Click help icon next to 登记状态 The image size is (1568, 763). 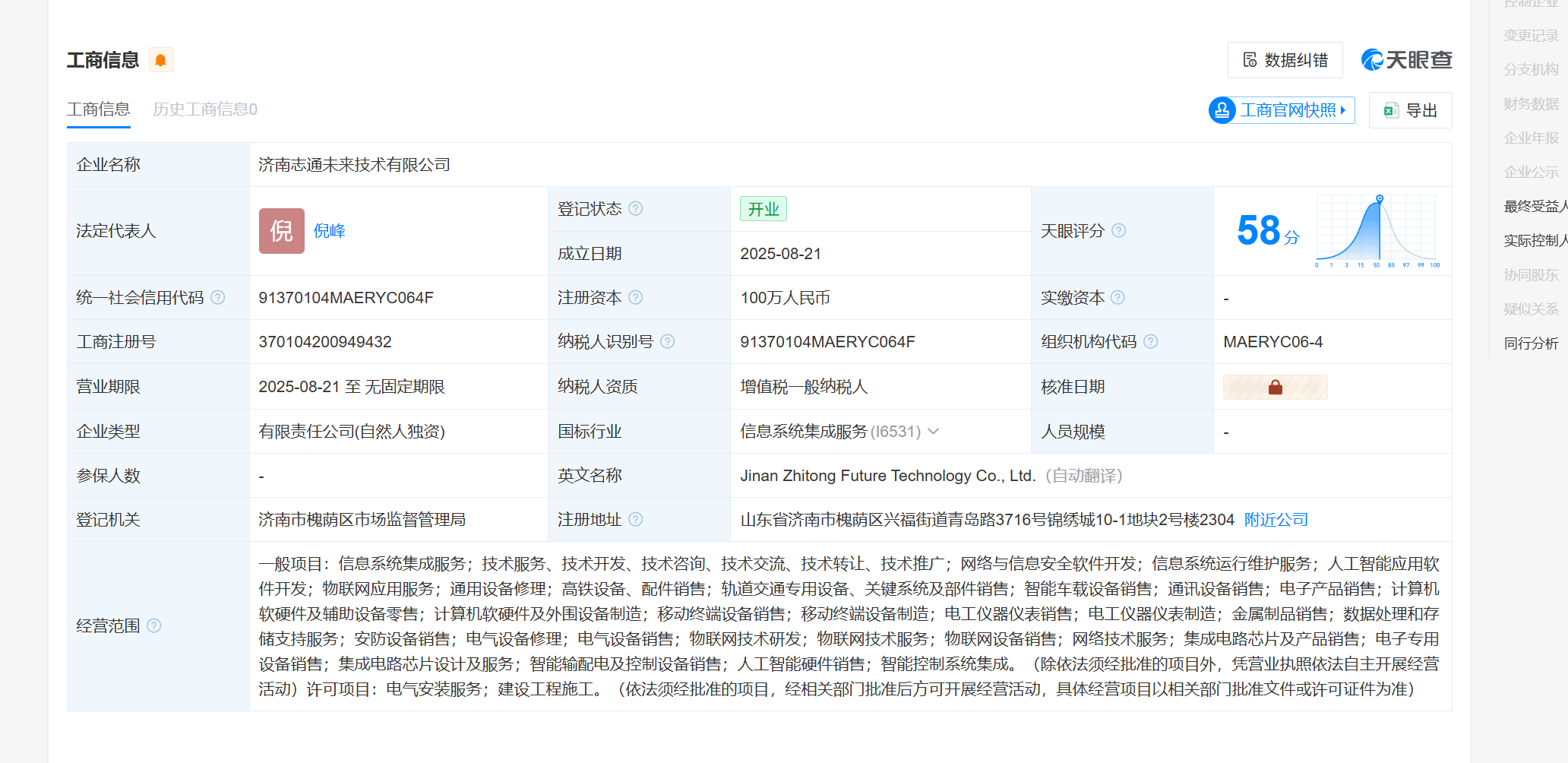click(x=636, y=209)
